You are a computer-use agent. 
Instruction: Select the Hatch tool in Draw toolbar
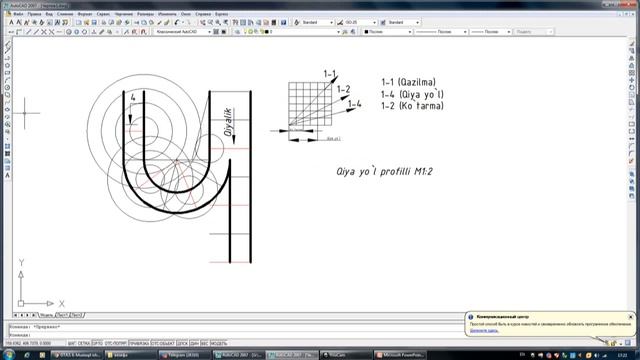pos(7,146)
